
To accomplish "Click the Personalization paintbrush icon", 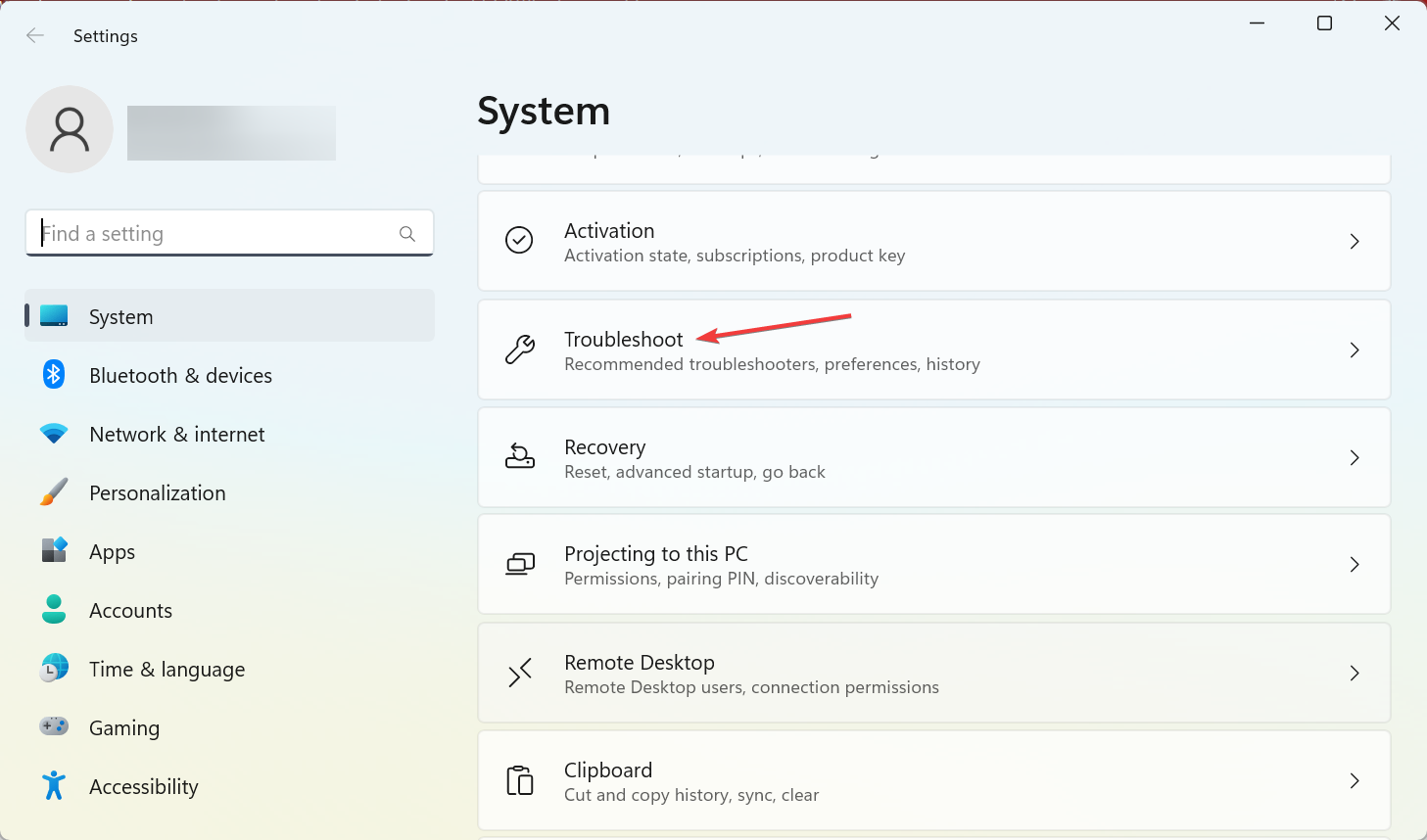I will click(x=54, y=492).
